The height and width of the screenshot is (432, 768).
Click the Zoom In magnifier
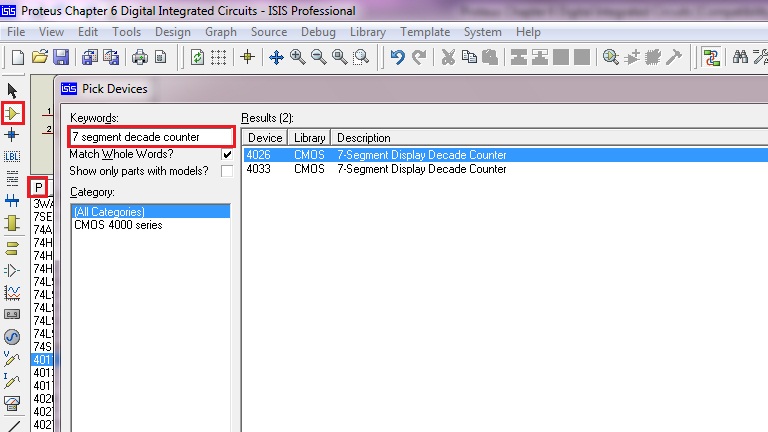[x=298, y=57]
